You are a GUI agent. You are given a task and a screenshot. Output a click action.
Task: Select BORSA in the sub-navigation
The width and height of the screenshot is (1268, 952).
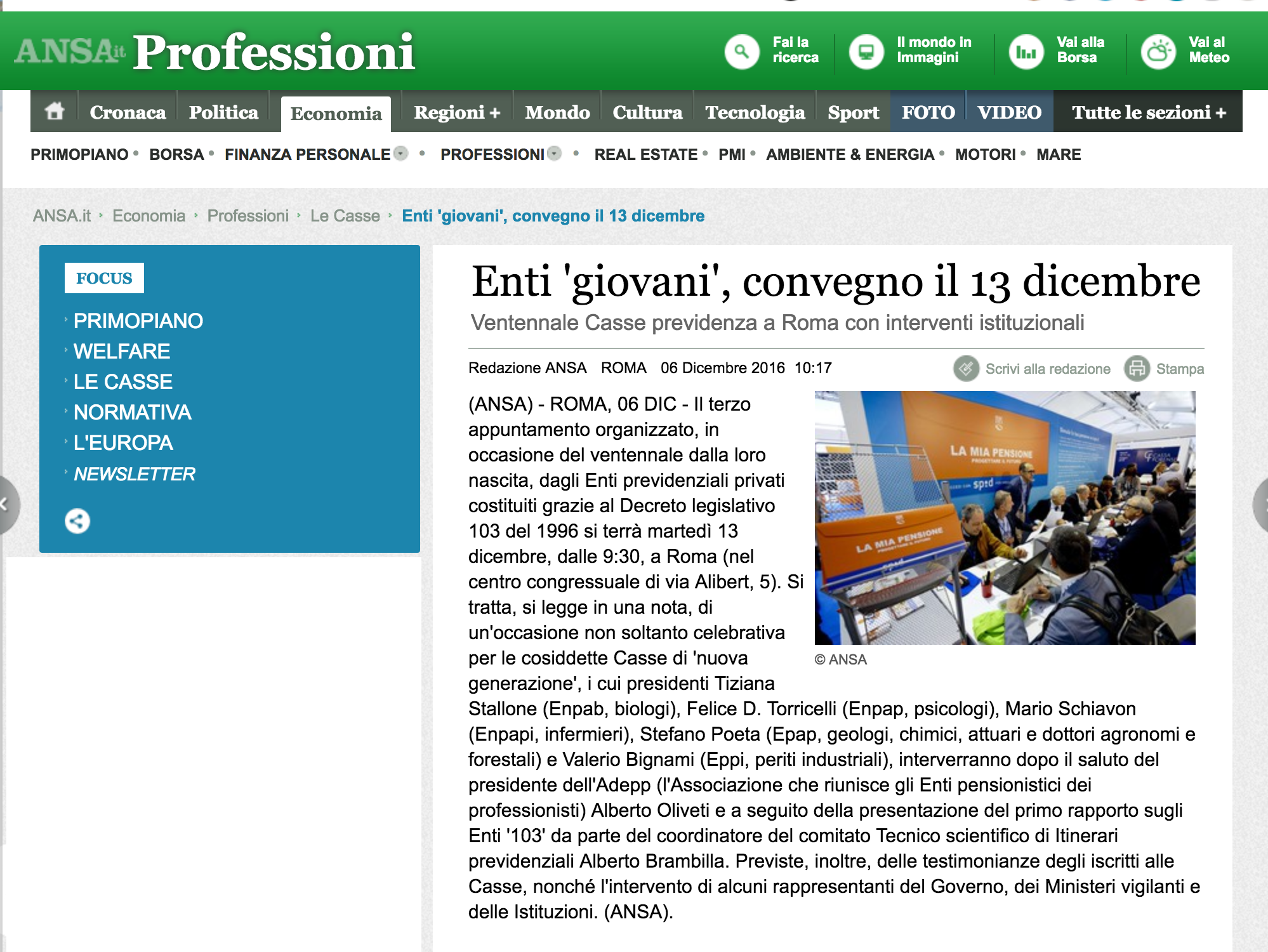176,154
